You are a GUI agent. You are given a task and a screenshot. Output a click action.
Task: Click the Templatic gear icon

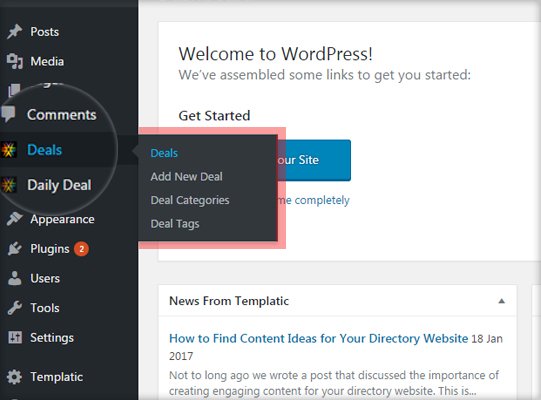pyautogui.click(x=14, y=377)
